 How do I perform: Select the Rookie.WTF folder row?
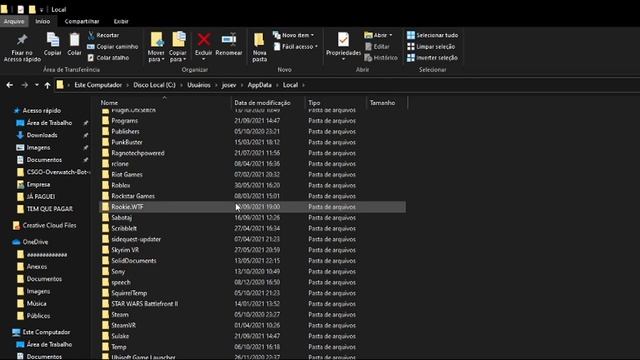(253, 207)
